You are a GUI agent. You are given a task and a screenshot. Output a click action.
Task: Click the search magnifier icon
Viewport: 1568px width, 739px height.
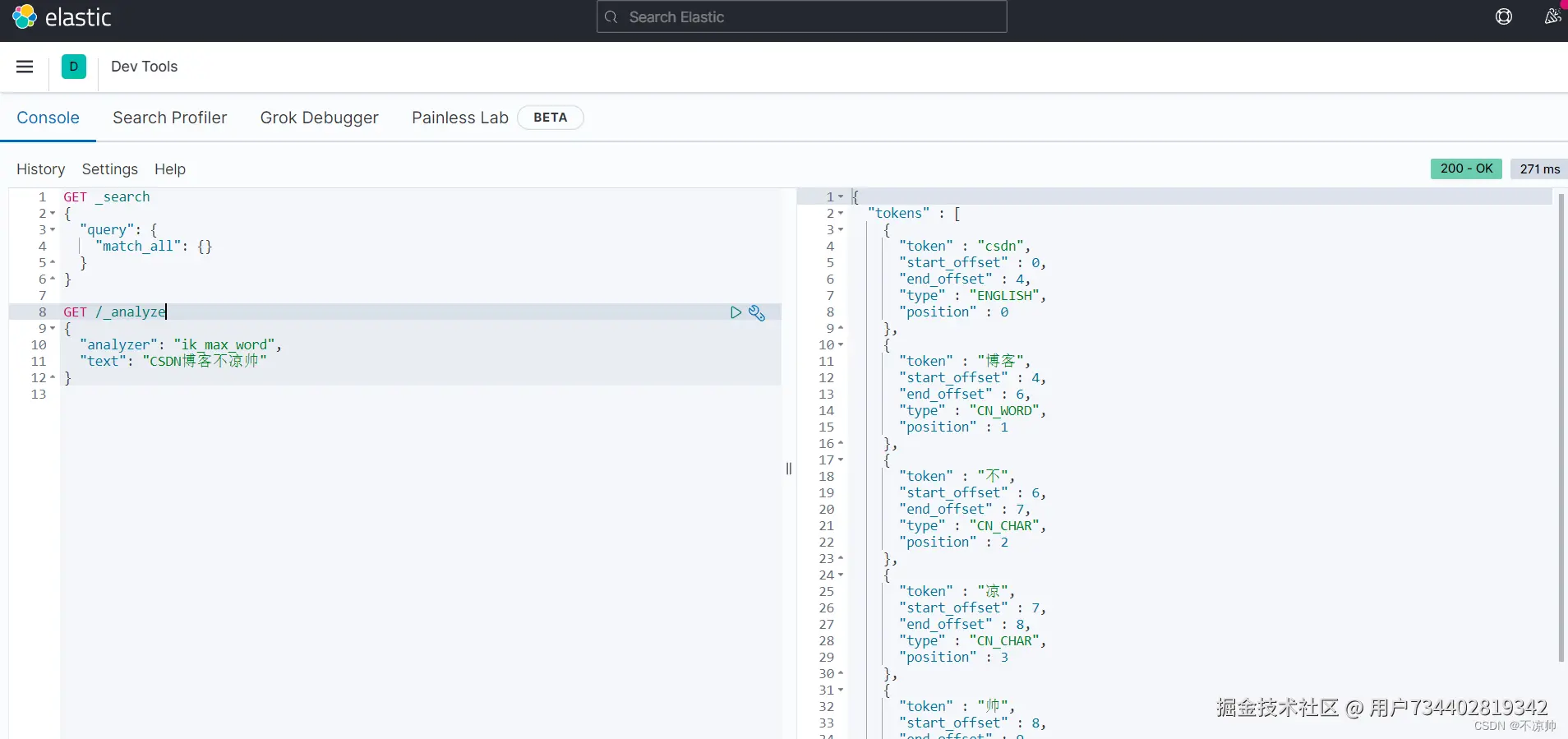611,17
